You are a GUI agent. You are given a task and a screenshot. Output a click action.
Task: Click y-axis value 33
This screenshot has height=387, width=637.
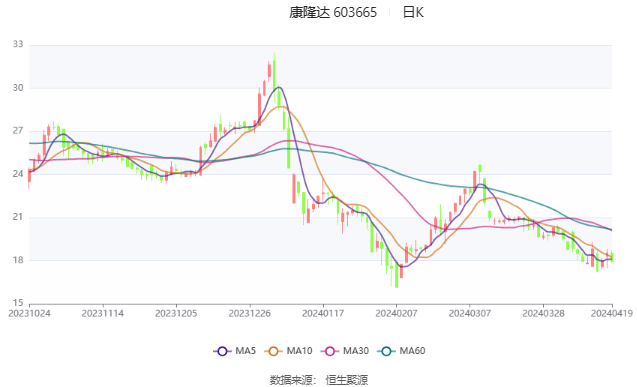(18, 44)
